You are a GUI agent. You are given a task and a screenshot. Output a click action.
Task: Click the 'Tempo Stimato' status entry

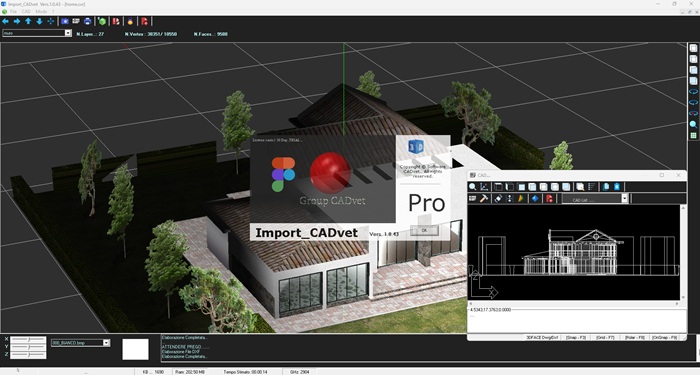pos(246,371)
